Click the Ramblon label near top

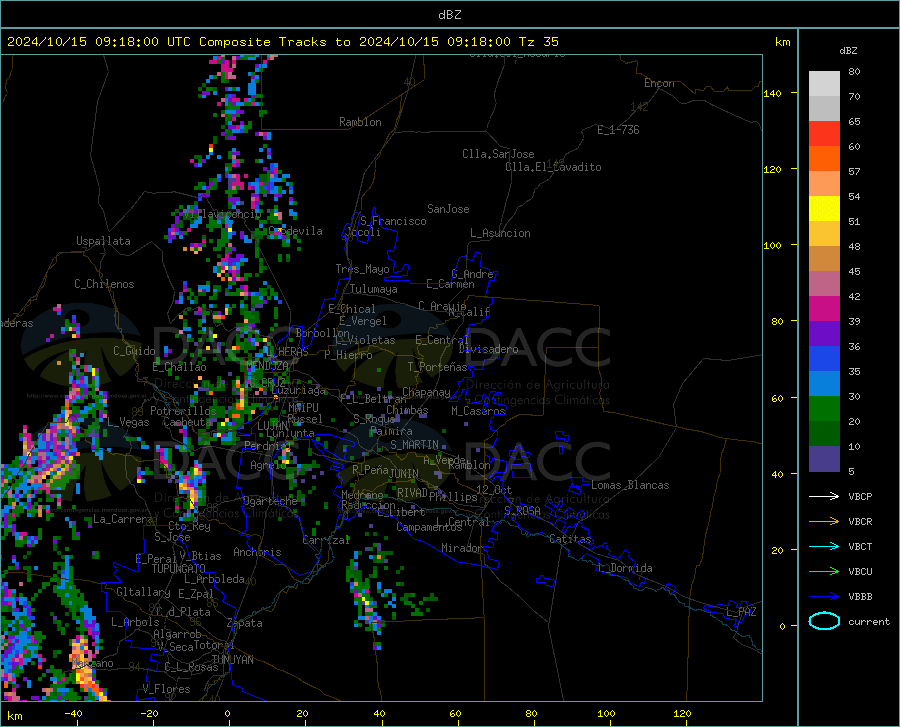(x=360, y=122)
